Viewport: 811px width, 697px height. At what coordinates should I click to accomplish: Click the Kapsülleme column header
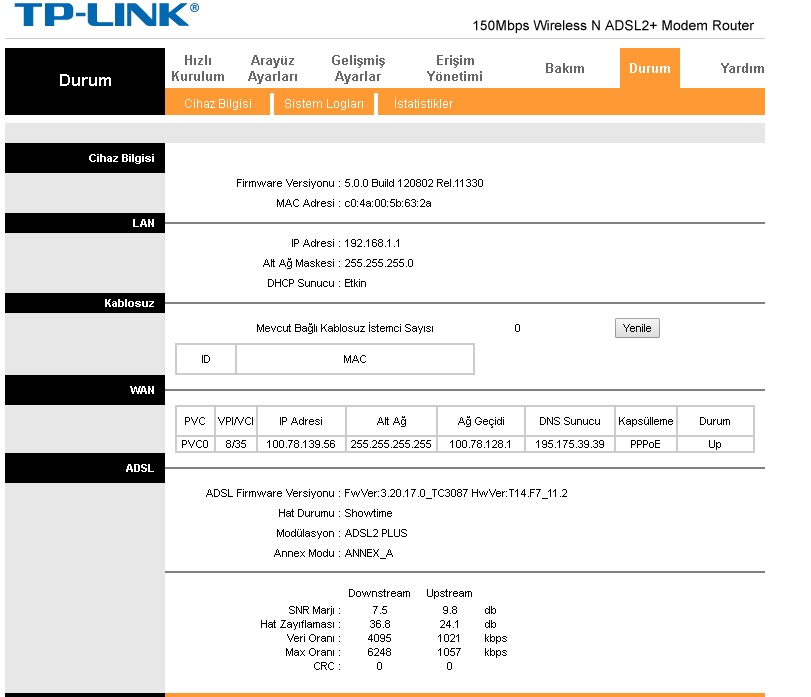(645, 421)
